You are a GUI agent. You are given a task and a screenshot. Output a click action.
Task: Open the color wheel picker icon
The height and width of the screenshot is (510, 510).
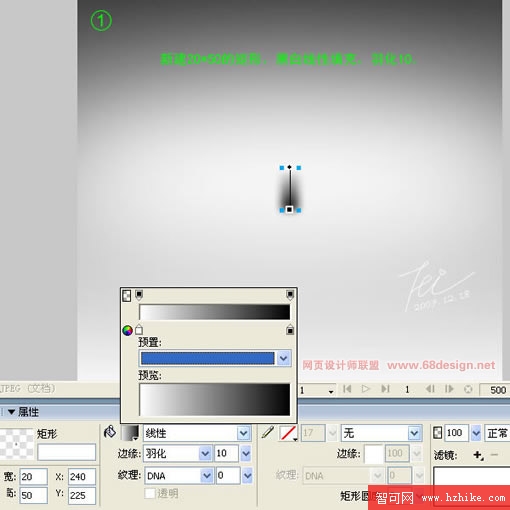coord(127,330)
